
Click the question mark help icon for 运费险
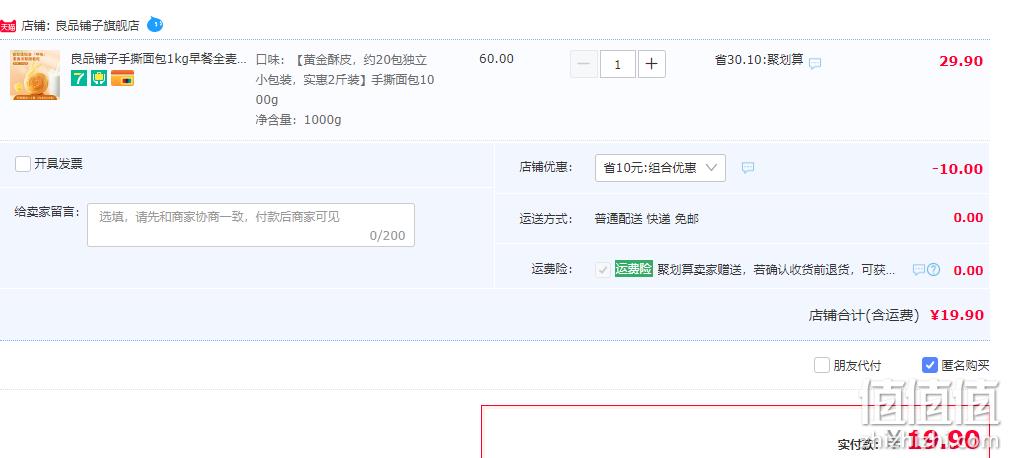[x=933, y=270]
